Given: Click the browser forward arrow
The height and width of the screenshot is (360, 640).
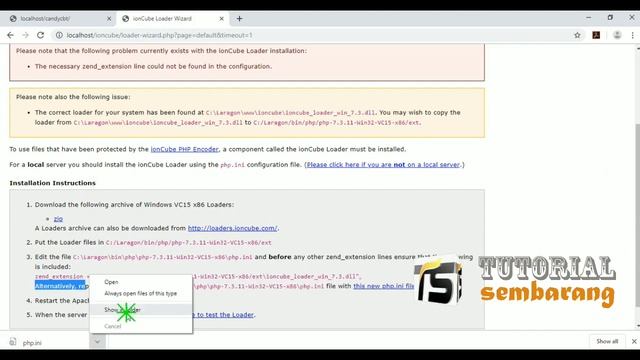Looking at the screenshot, I should (x=25, y=36).
